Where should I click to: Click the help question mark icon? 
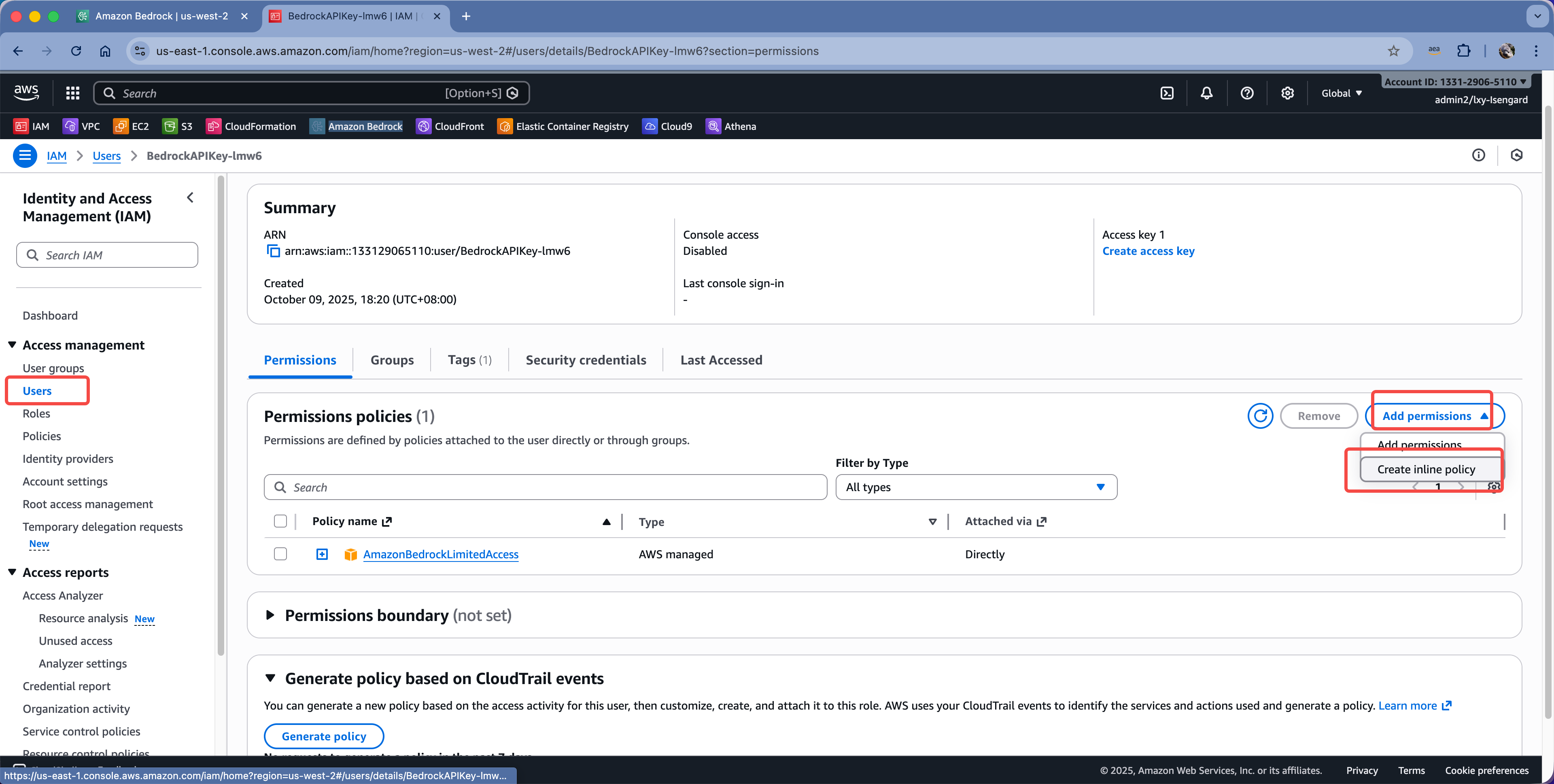pos(1246,93)
